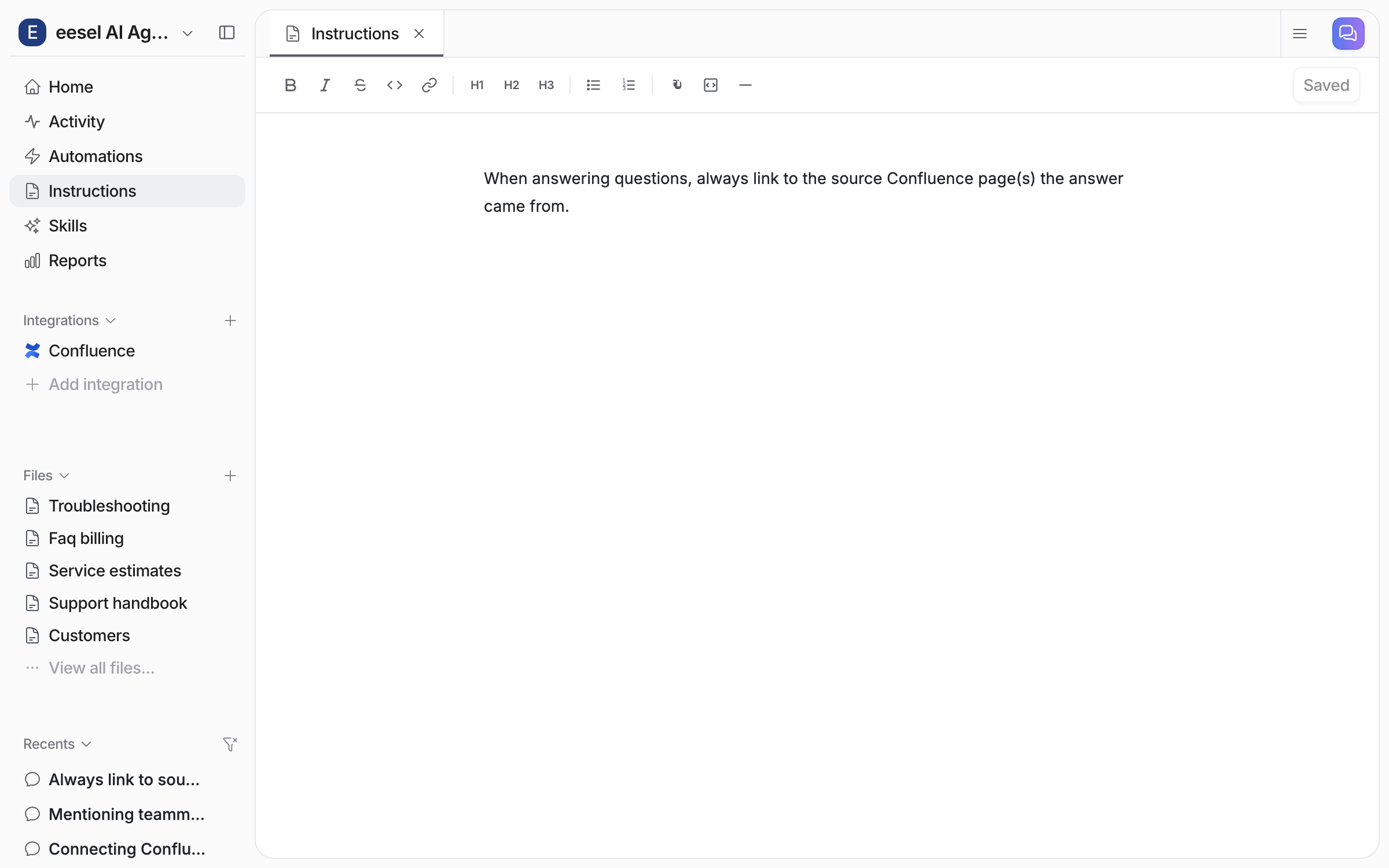Add a new file with plus icon
This screenshot has width=1389, height=868.
coord(230,476)
